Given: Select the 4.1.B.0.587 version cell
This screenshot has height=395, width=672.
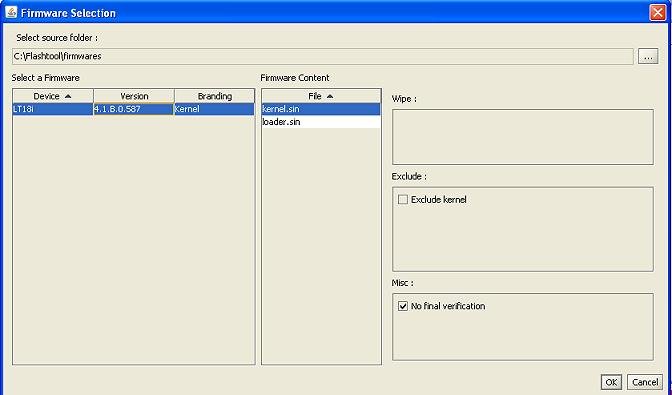Looking at the screenshot, I should tap(133, 109).
